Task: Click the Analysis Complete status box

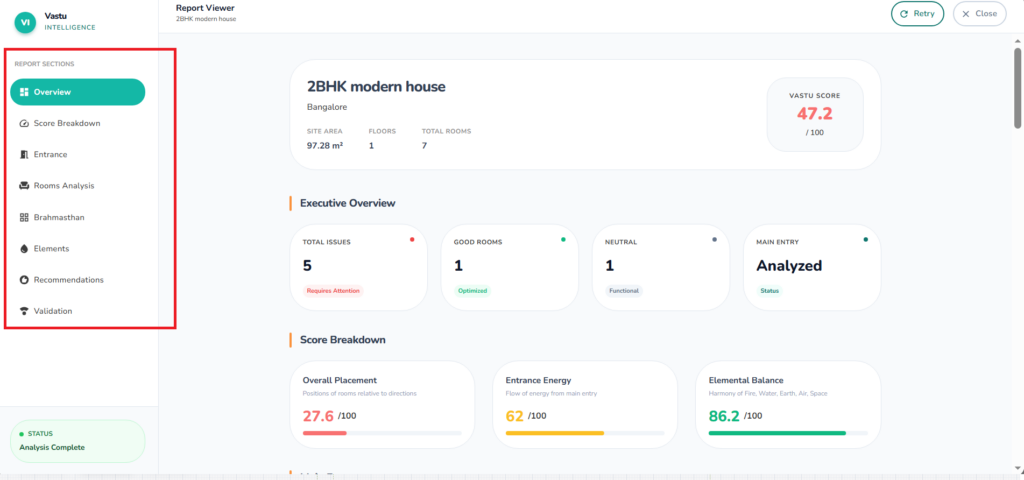Action: click(x=78, y=441)
